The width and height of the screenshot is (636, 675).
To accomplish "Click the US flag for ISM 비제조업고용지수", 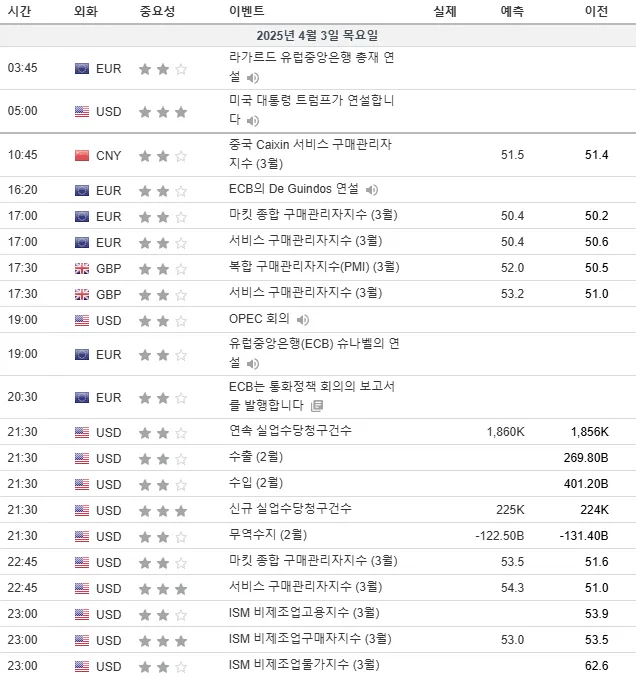I will coord(82,614).
